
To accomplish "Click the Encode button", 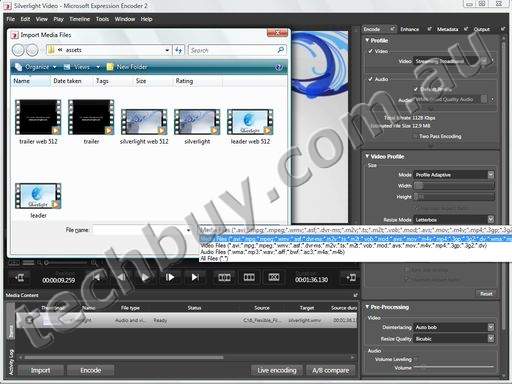I will click(x=90, y=370).
